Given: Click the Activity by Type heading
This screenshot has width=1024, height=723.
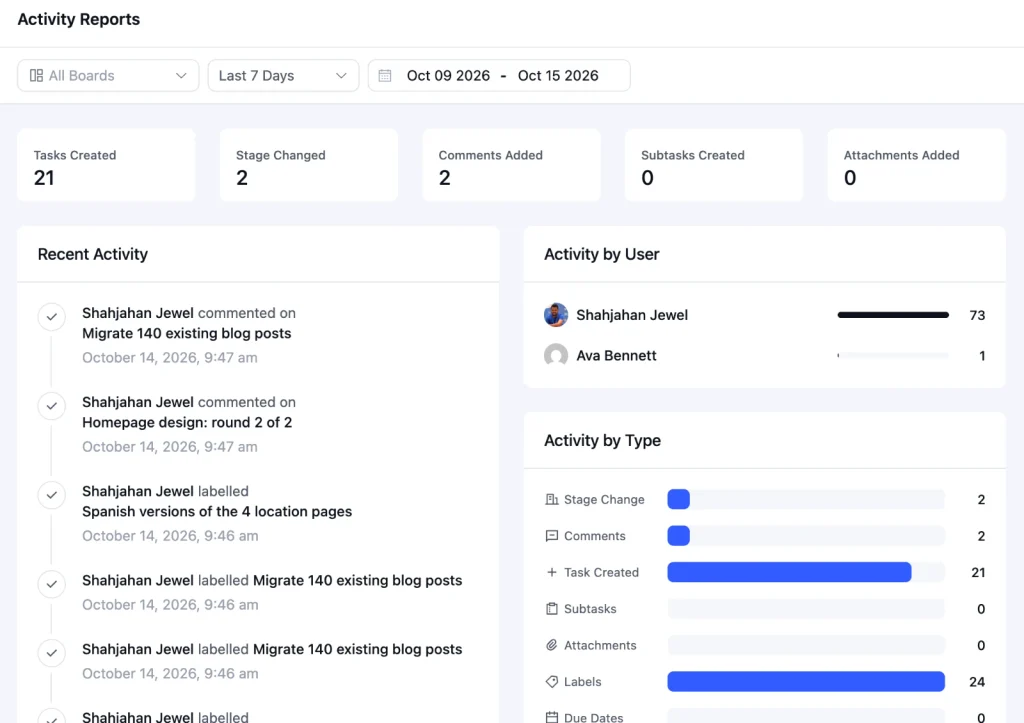Looking at the screenshot, I should pos(602,440).
